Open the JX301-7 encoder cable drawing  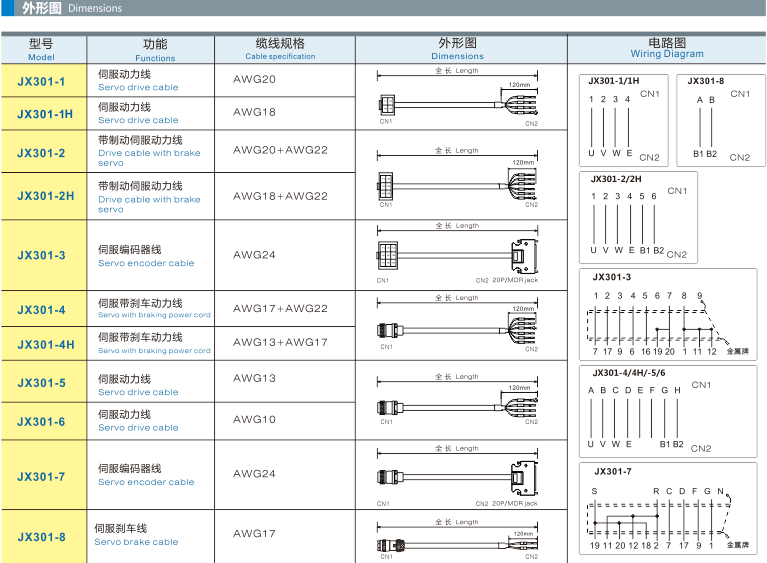pyautogui.click(x=458, y=476)
